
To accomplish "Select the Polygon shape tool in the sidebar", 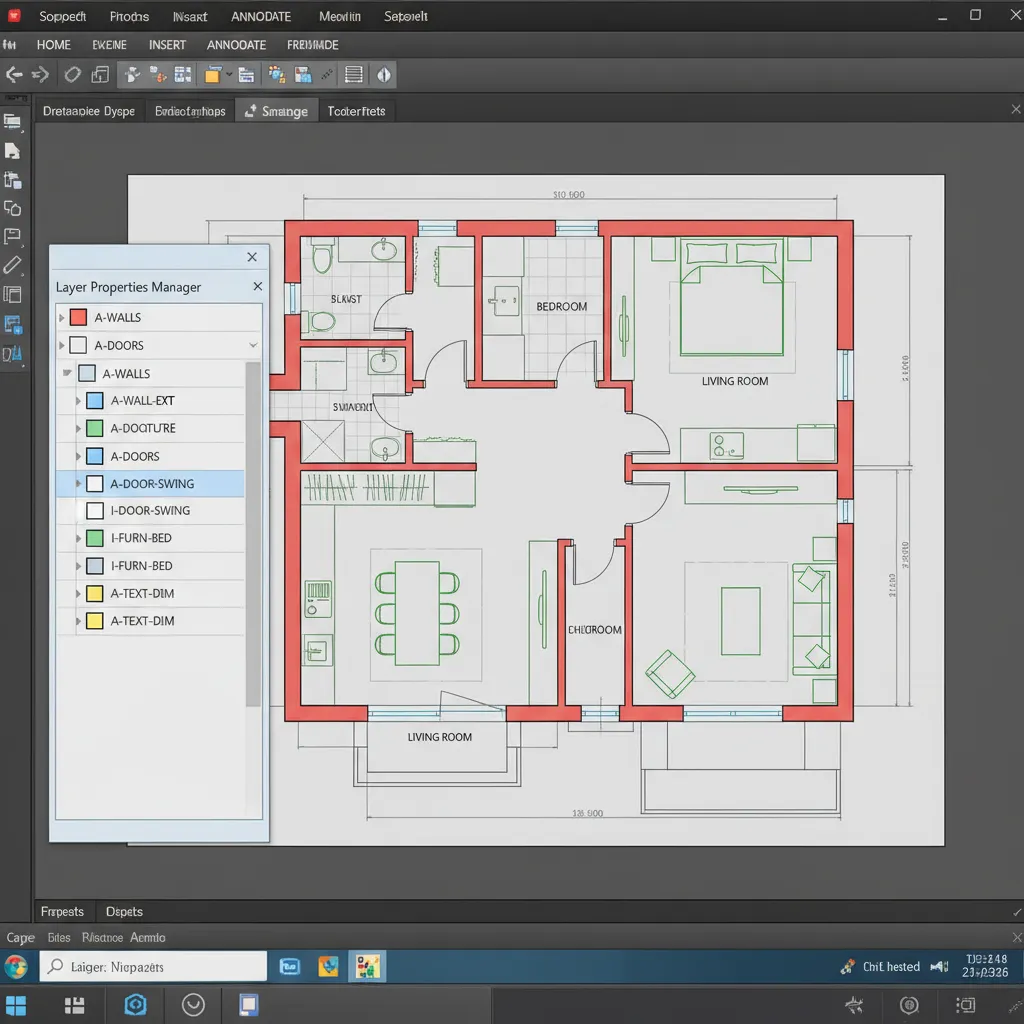I will (x=14, y=208).
